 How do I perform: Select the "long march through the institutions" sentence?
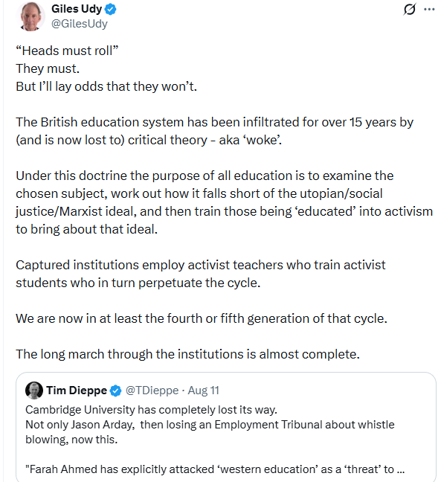[x=188, y=354]
